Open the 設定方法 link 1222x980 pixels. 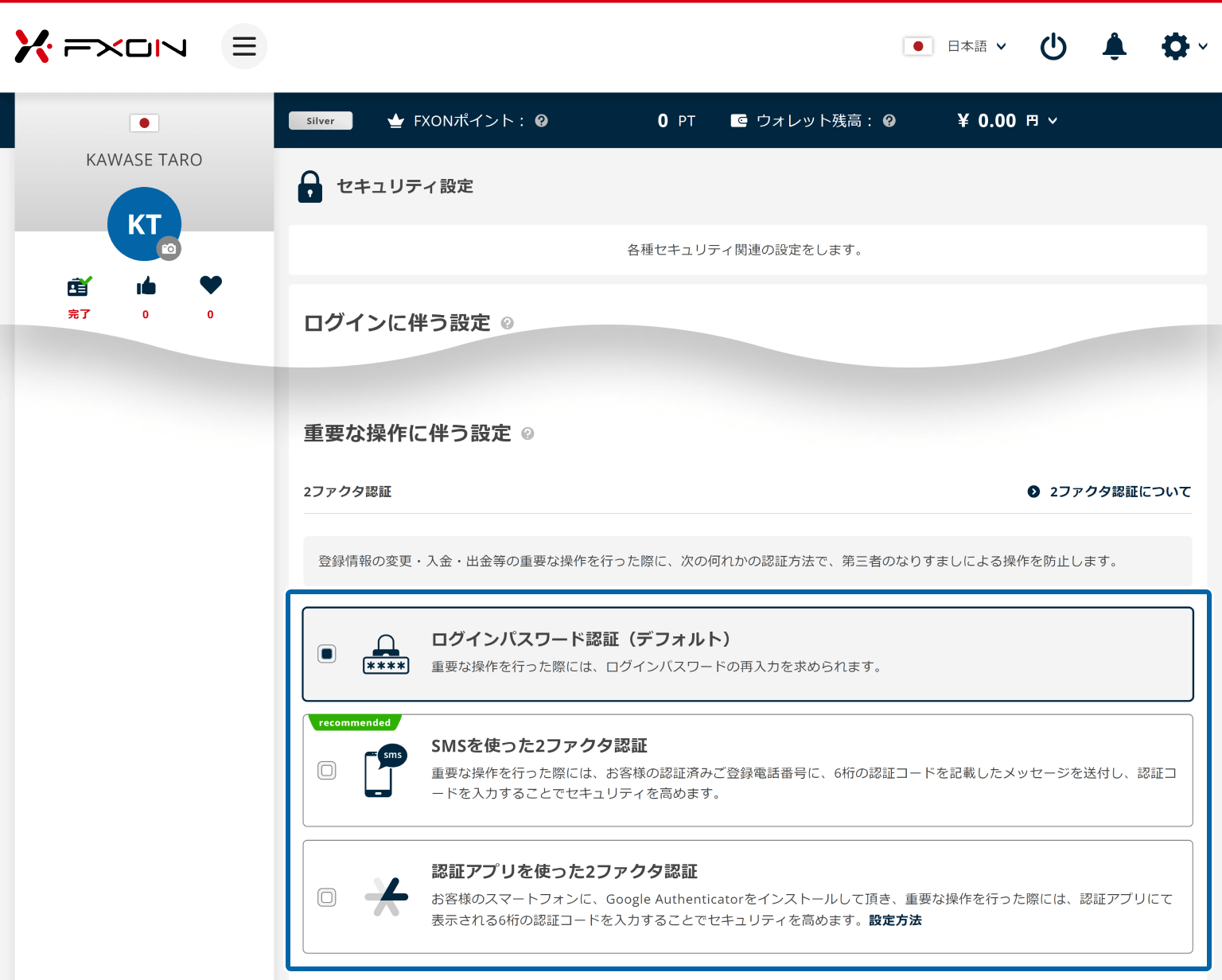tap(895, 920)
